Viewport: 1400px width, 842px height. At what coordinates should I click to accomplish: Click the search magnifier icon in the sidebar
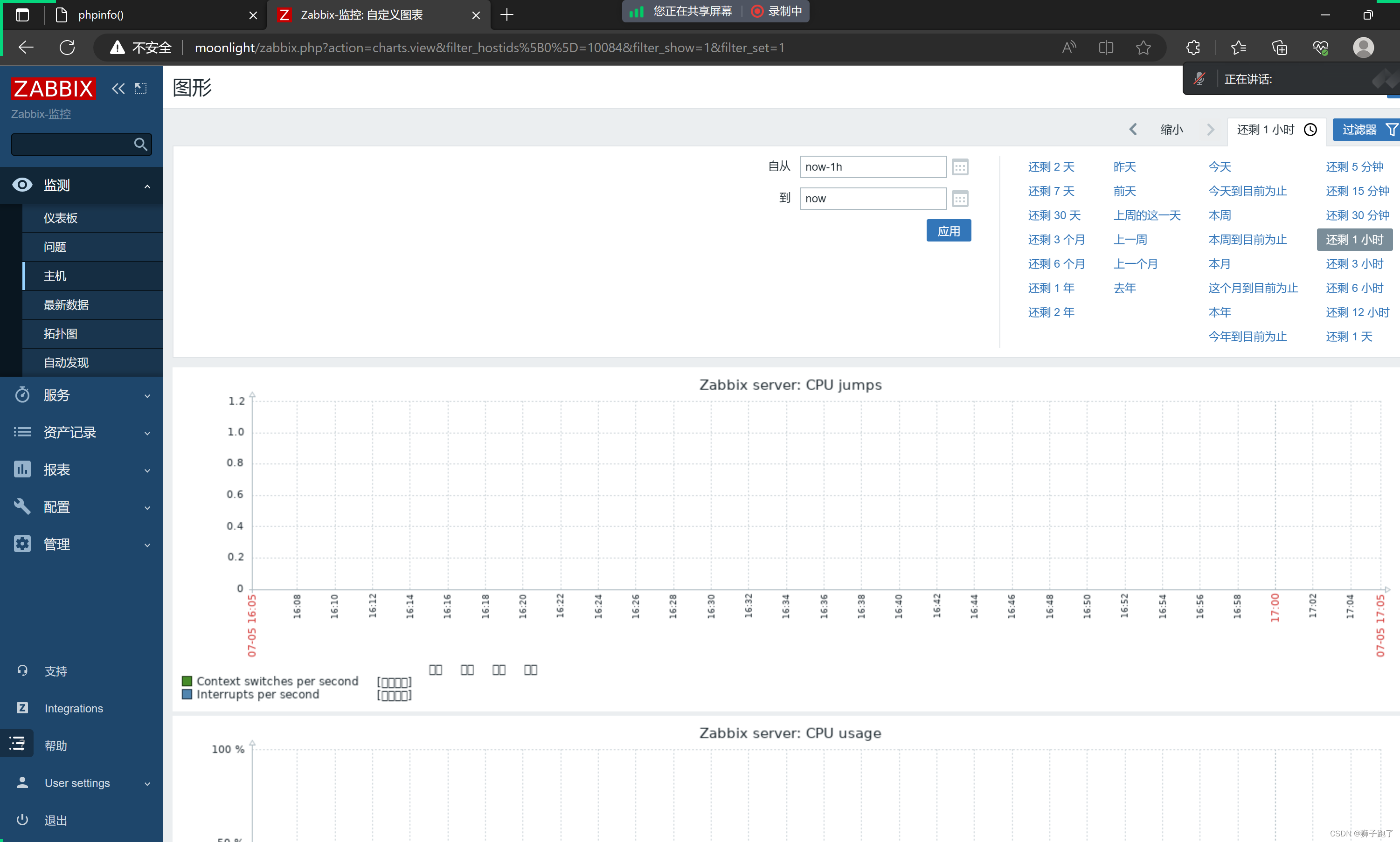click(140, 145)
